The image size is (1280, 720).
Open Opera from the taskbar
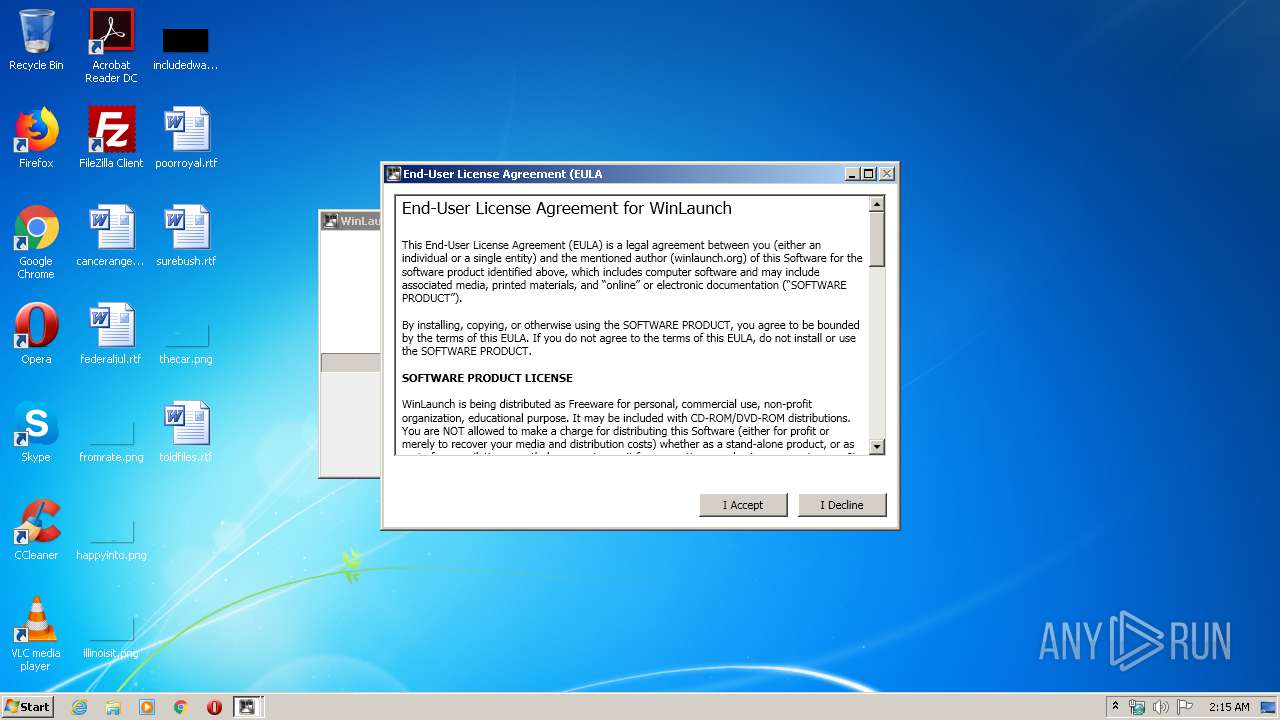click(x=214, y=707)
